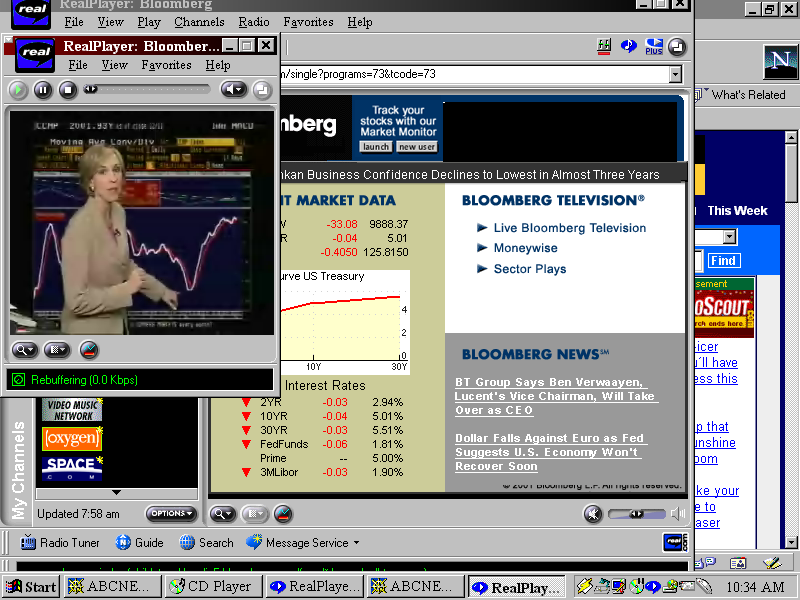Click the playback position slider
Screen dimensions: 800x600
click(x=148, y=89)
